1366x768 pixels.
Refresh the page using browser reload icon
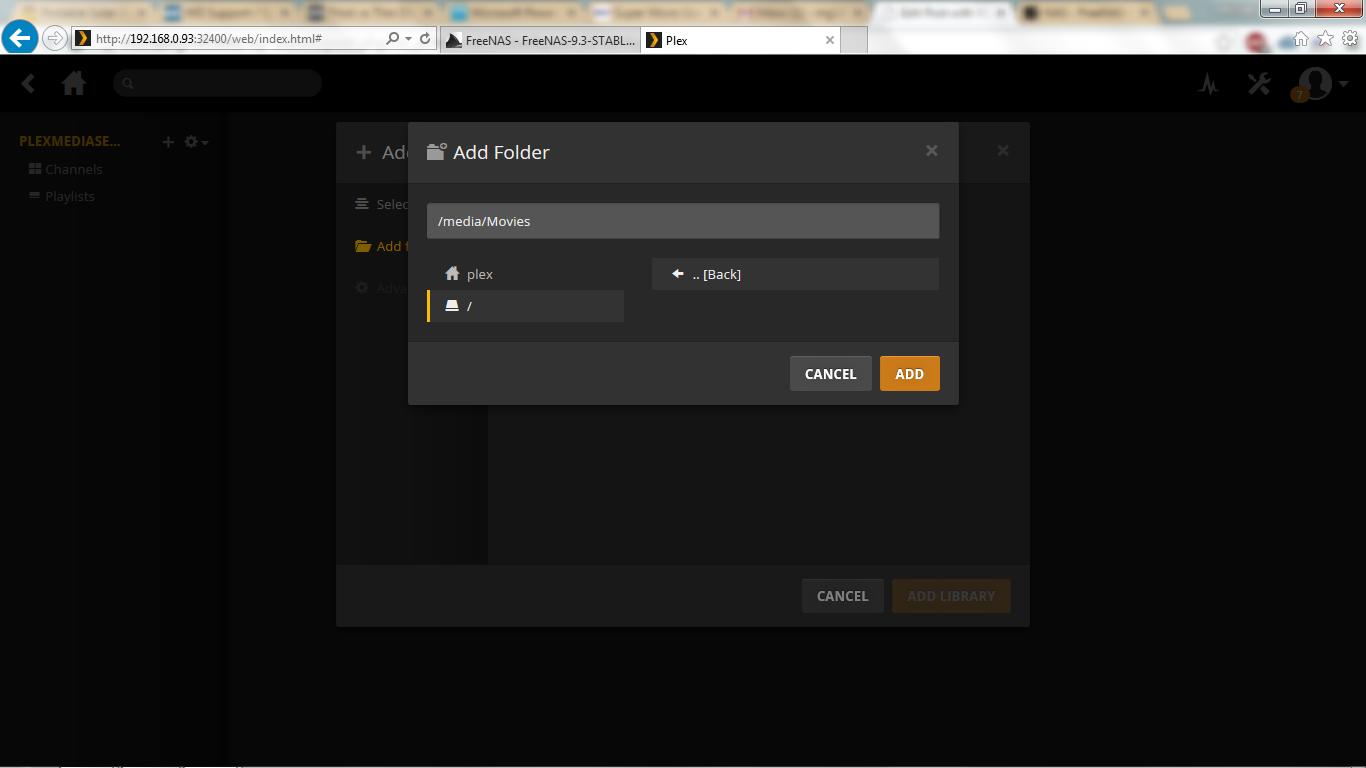(425, 39)
